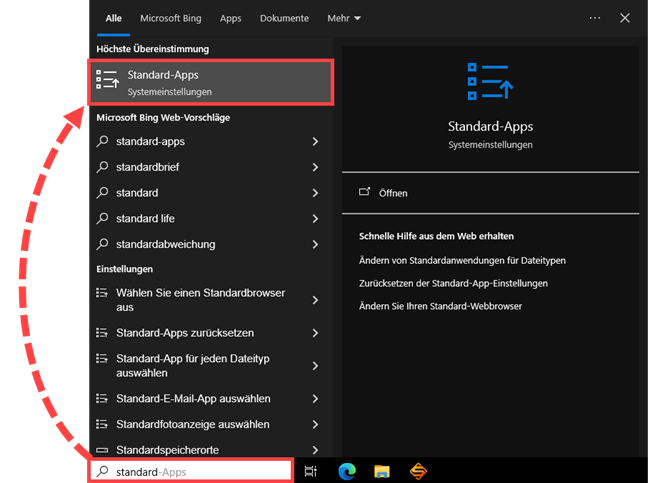
Task: Launch Microsoft Edge from the taskbar
Action: pyautogui.click(x=347, y=471)
